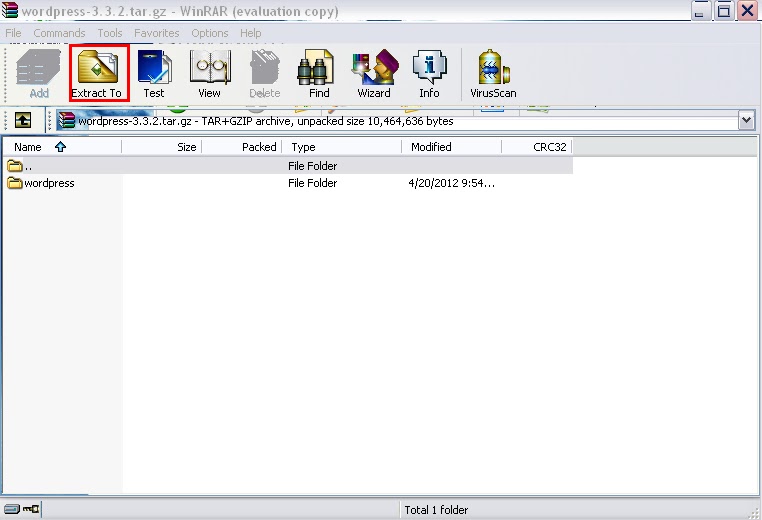The width and height of the screenshot is (762, 520).
Task: Open the Favorites menu
Action: (x=156, y=33)
